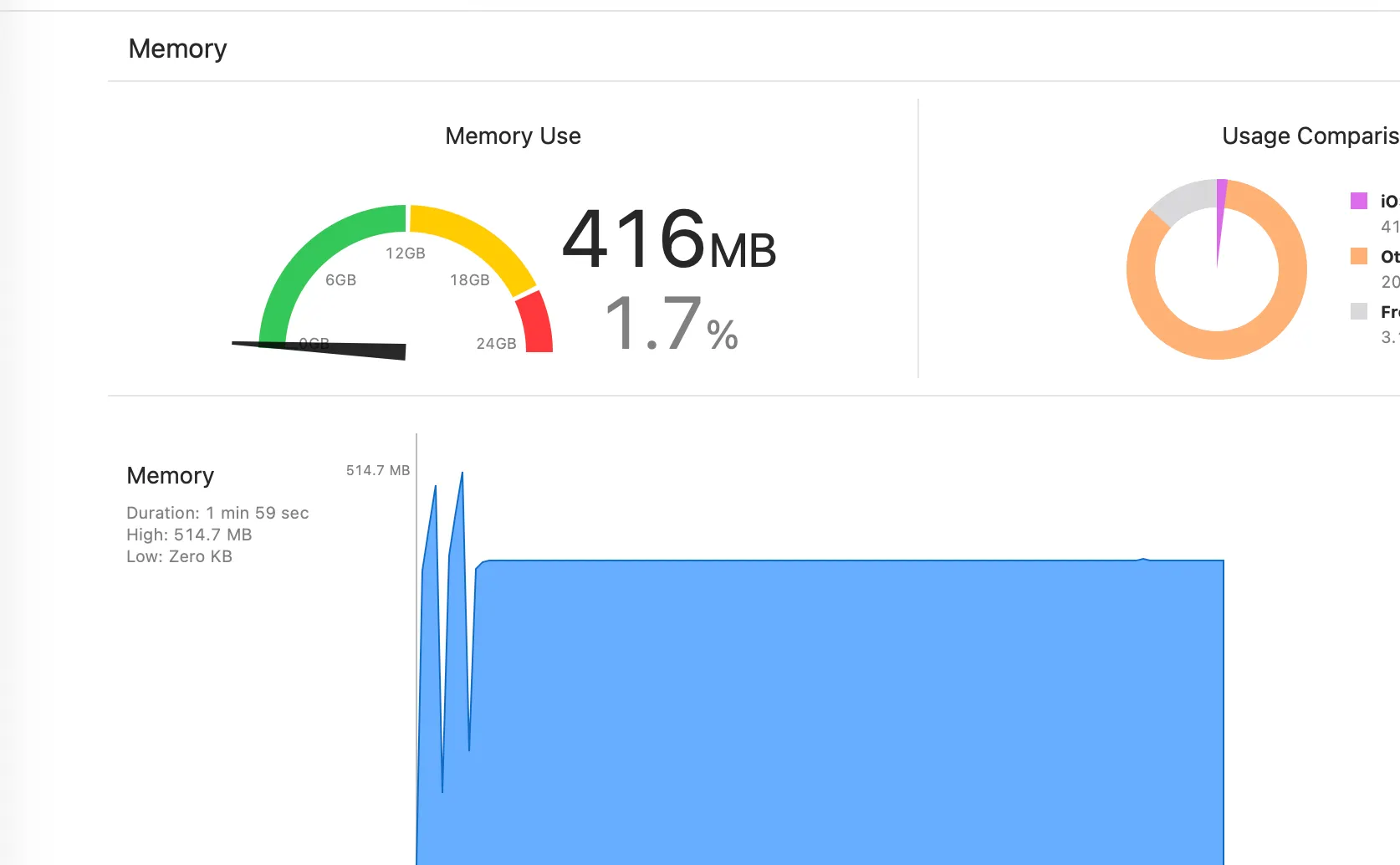Click the Memory Use heading
Viewport: 1400px width, 865px height.
[513, 136]
